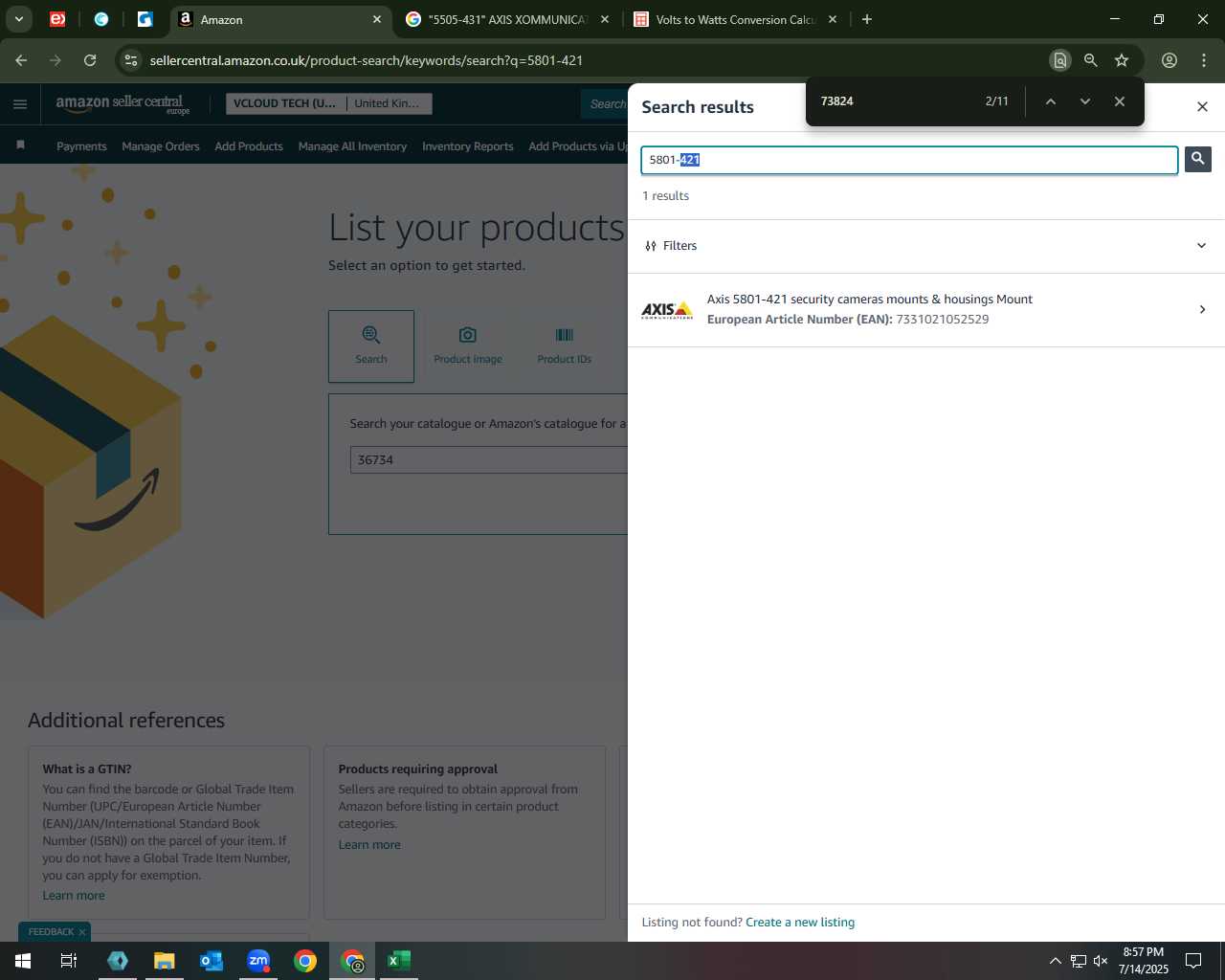Close the Search results panel

click(x=1202, y=106)
